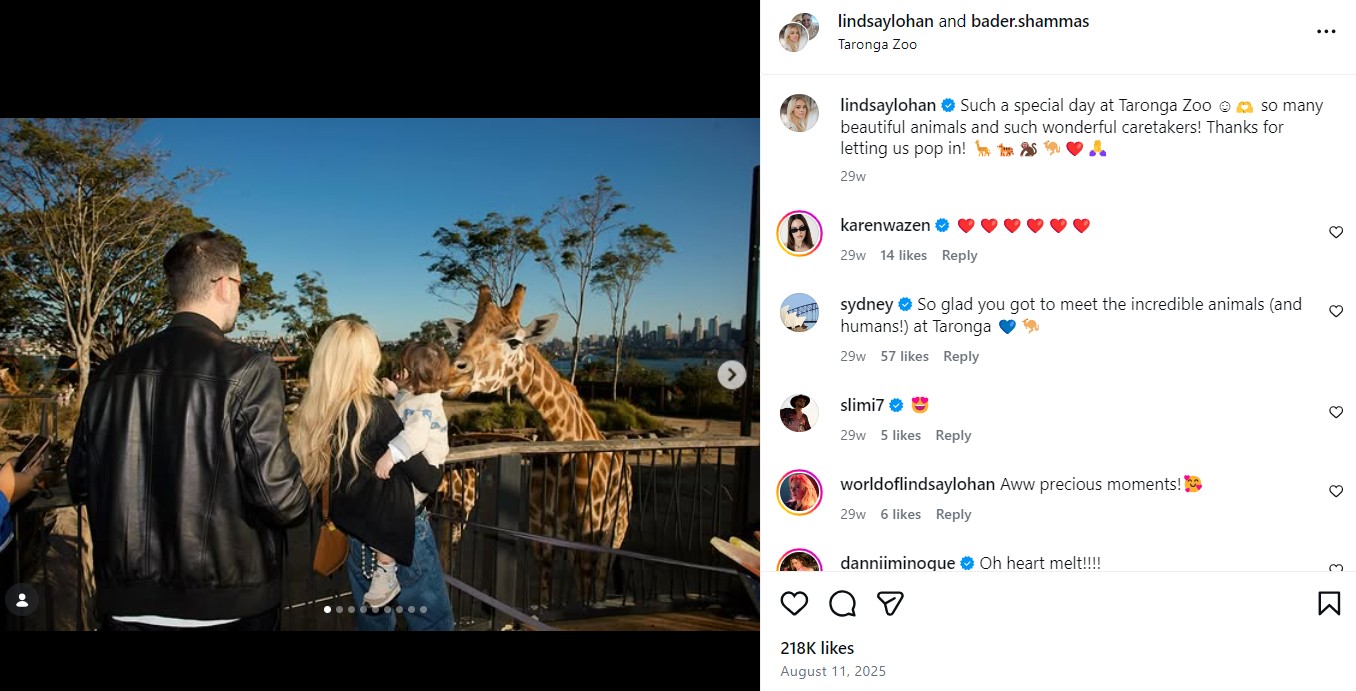
Task: Share the post via paper plane icon
Action: (x=890, y=603)
